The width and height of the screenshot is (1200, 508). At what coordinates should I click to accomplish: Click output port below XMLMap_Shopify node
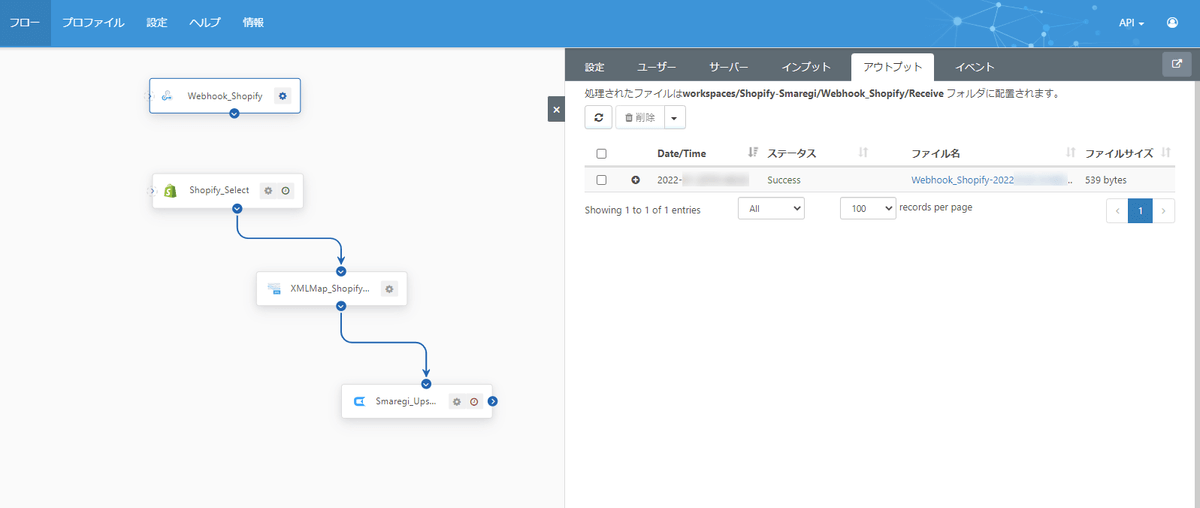click(341, 306)
